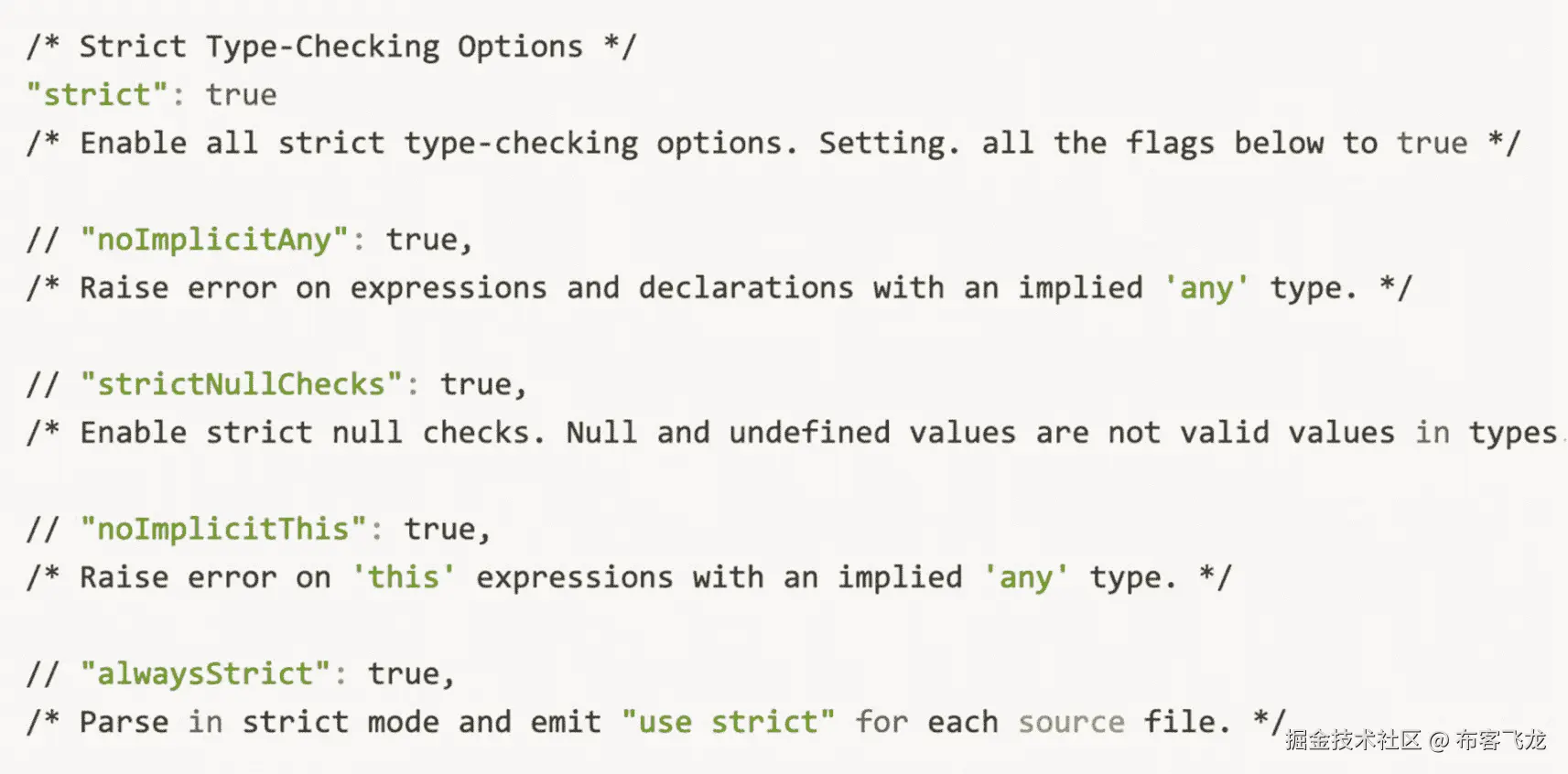Image resolution: width=1568 pixels, height=774 pixels.
Task: Click the 掘金技术社区 watermark text
Action: pyautogui.click(x=1352, y=740)
